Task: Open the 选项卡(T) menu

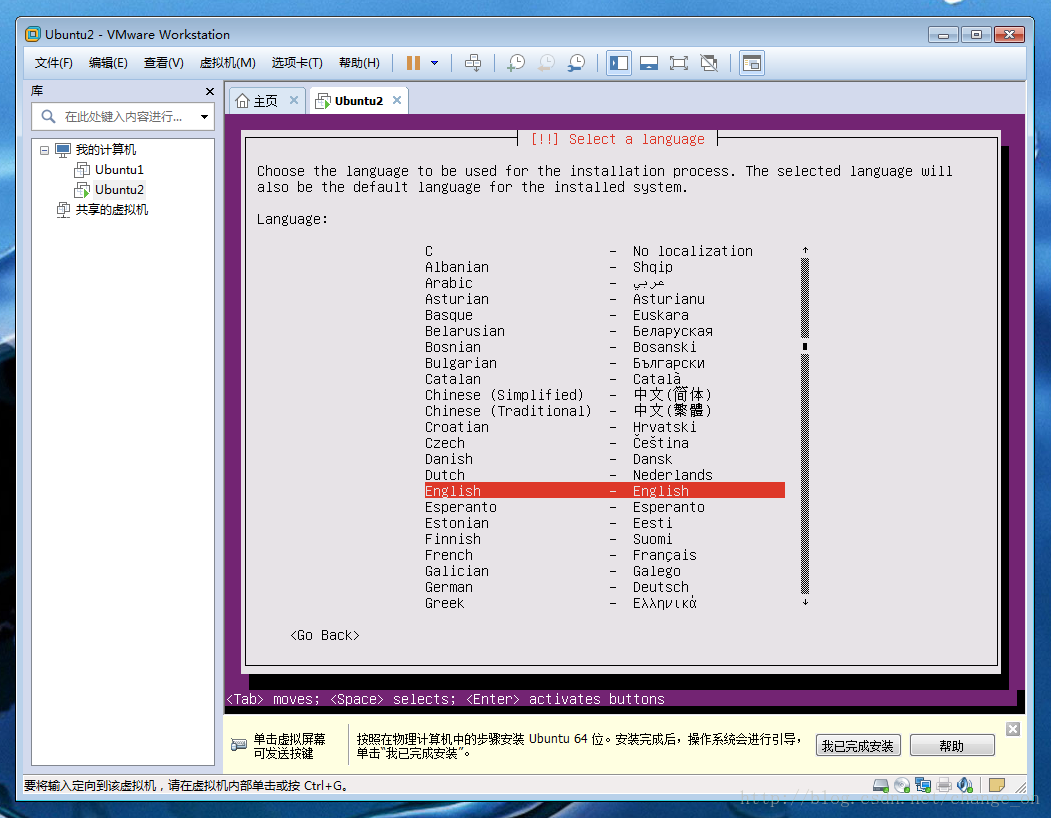Action: coord(297,63)
